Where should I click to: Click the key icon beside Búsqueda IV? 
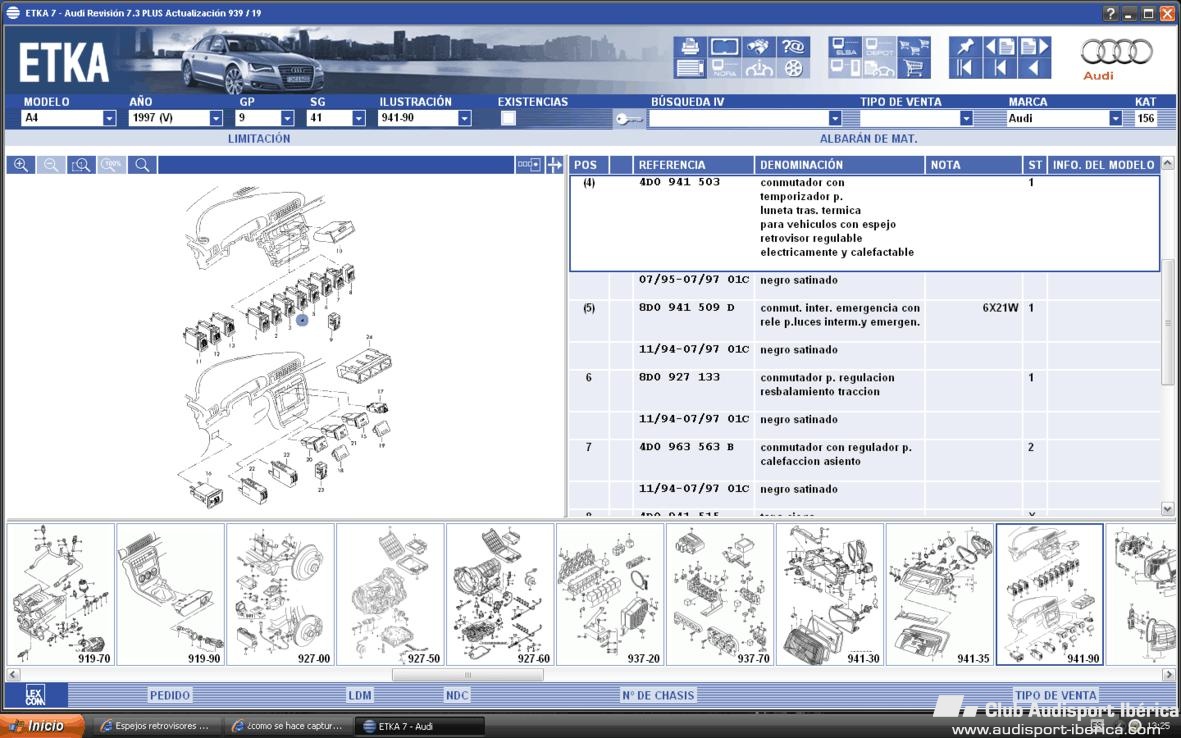(x=628, y=118)
